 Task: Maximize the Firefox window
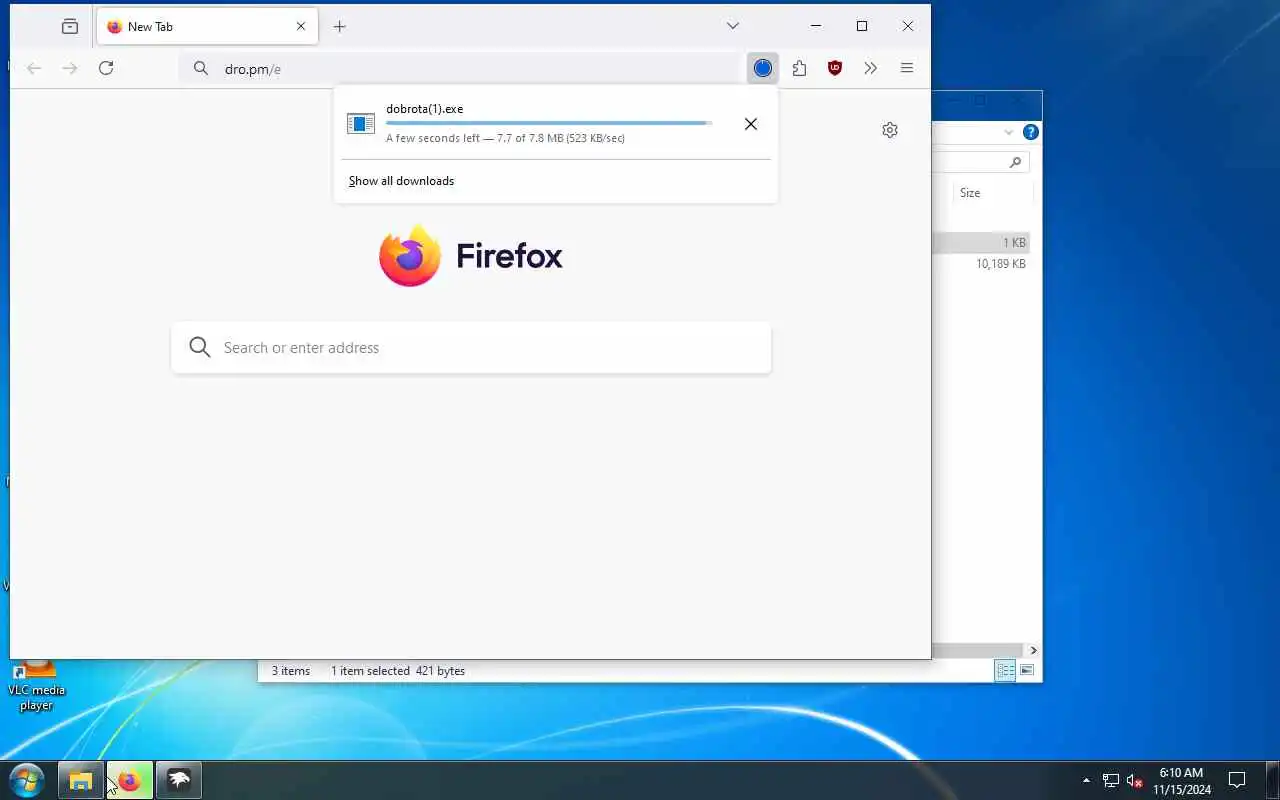click(862, 26)
